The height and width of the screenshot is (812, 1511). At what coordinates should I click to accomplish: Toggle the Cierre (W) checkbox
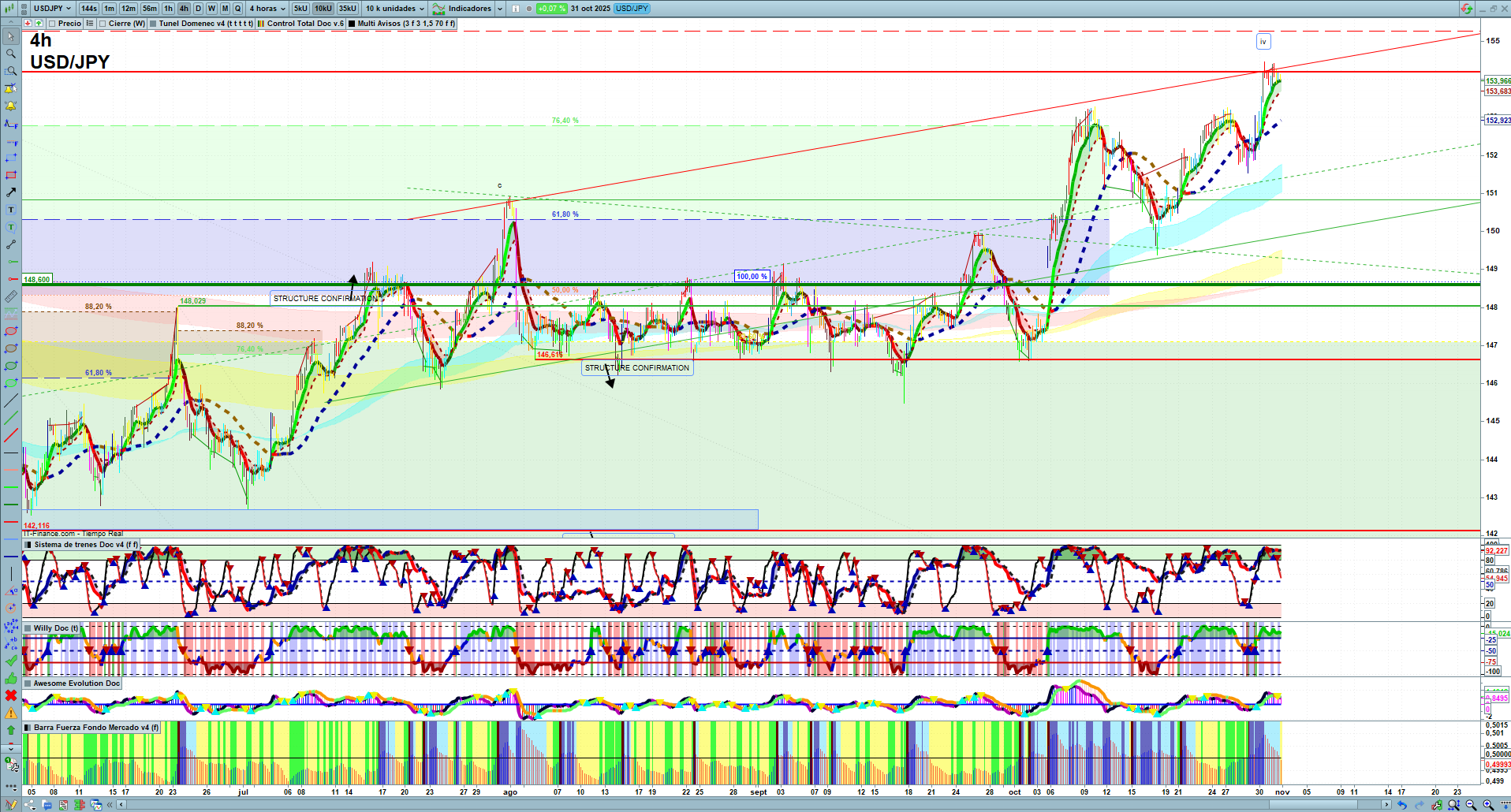103,24
